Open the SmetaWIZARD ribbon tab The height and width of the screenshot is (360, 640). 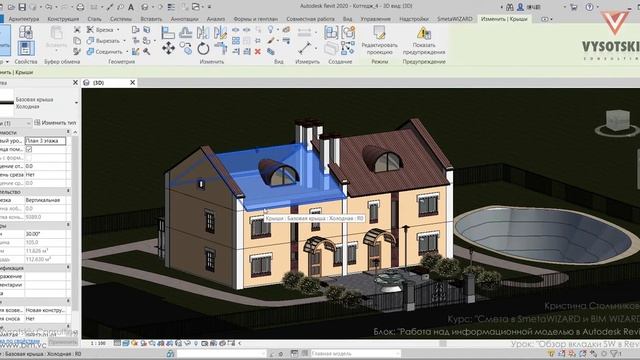tap(455, 19)
